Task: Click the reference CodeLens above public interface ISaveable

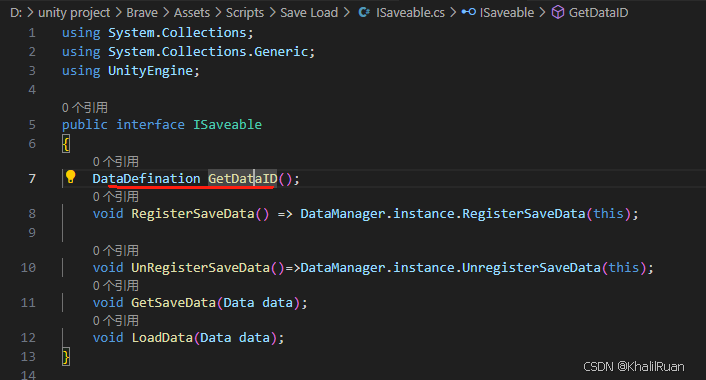Action: pyautogui.click(x=85, y=108)
